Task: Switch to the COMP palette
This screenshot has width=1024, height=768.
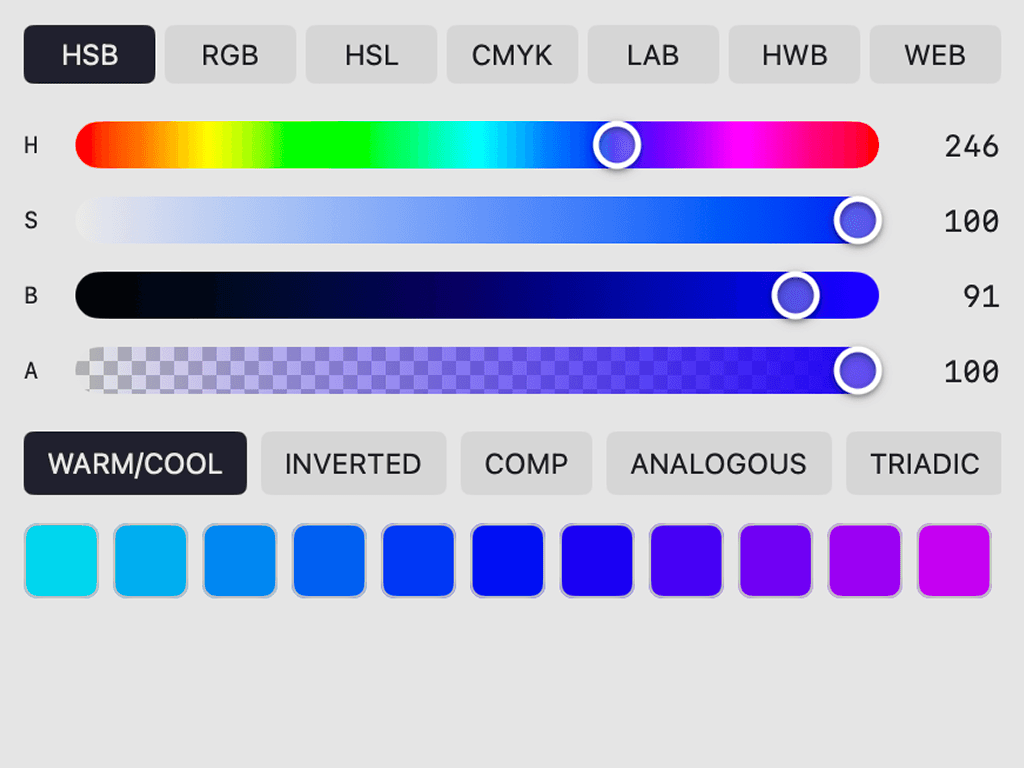Action: [x=526, y=463]
